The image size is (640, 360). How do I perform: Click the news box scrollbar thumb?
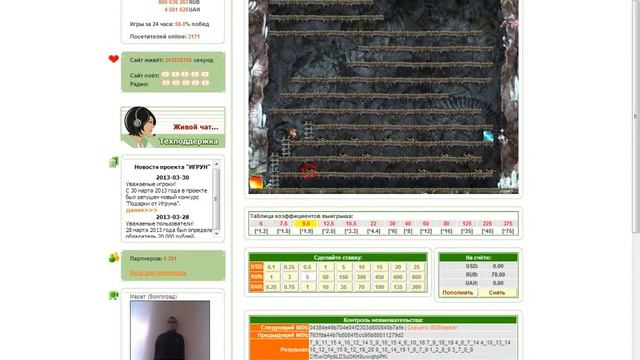tap(216, 199)
